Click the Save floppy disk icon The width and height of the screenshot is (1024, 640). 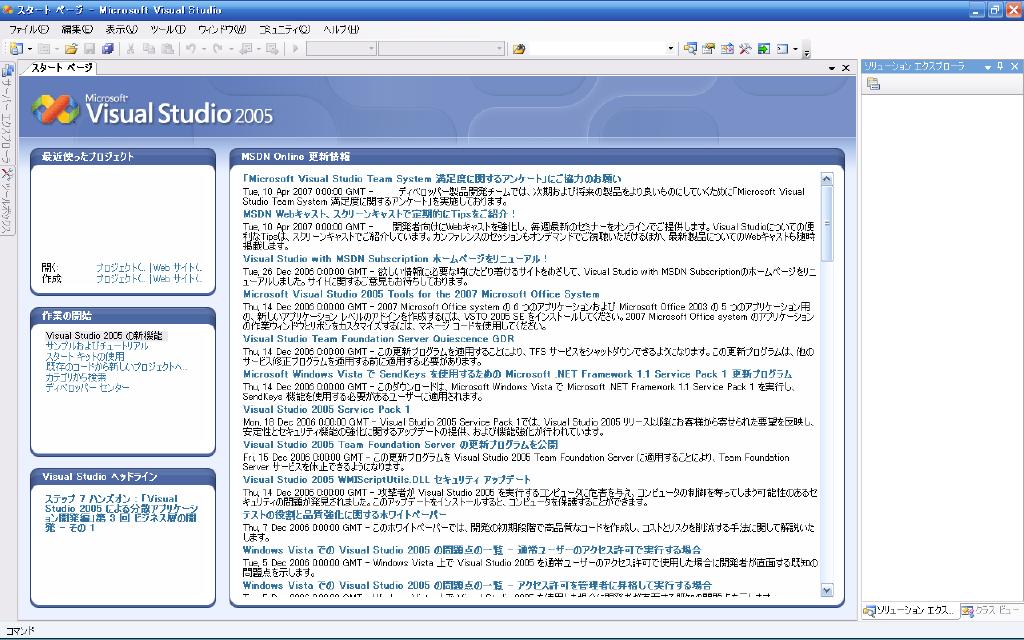(x=89, y=49)
